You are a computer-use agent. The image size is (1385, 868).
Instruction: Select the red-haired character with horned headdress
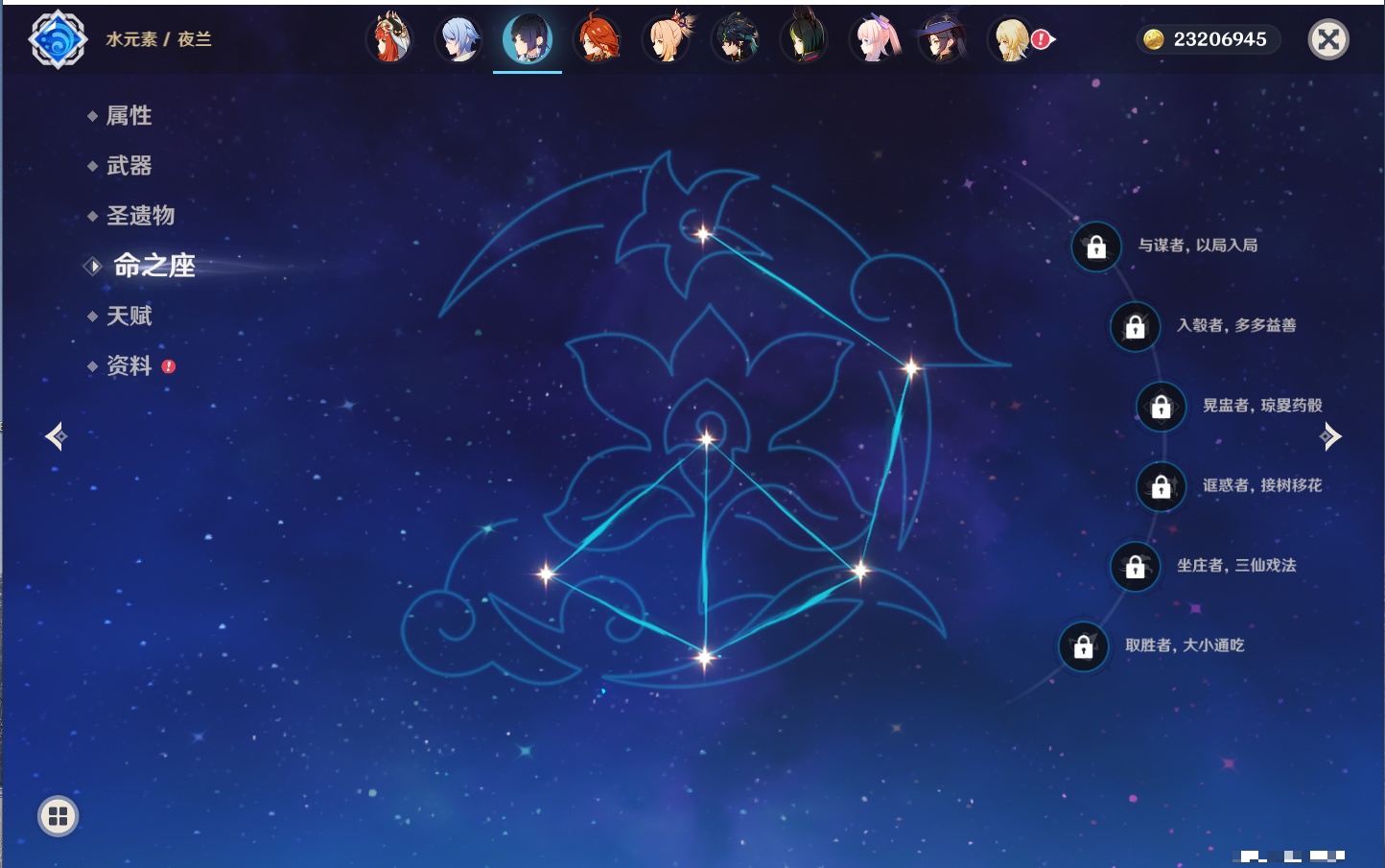389,39
